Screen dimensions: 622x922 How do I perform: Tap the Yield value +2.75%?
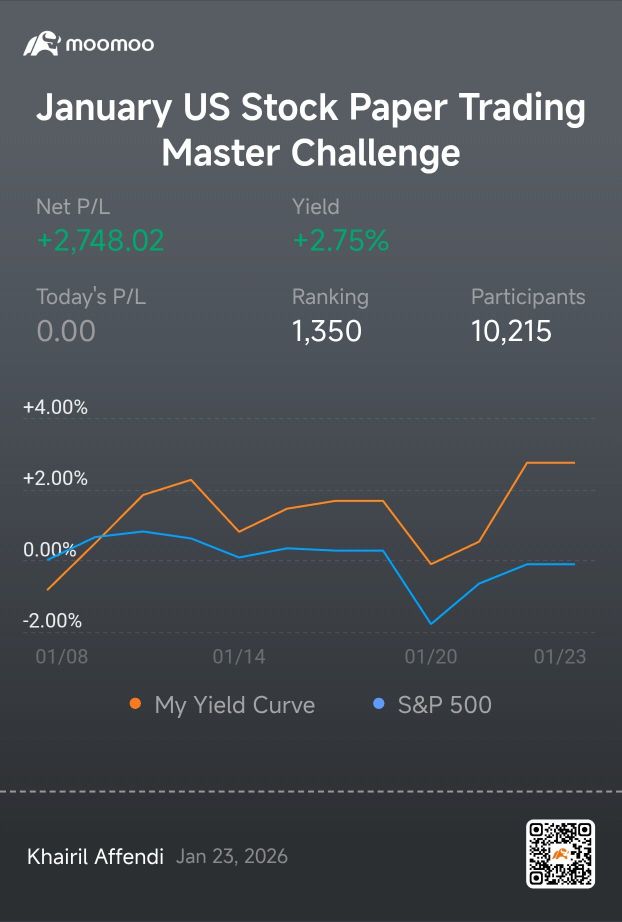pyautogui.click(x=340, y=240)
